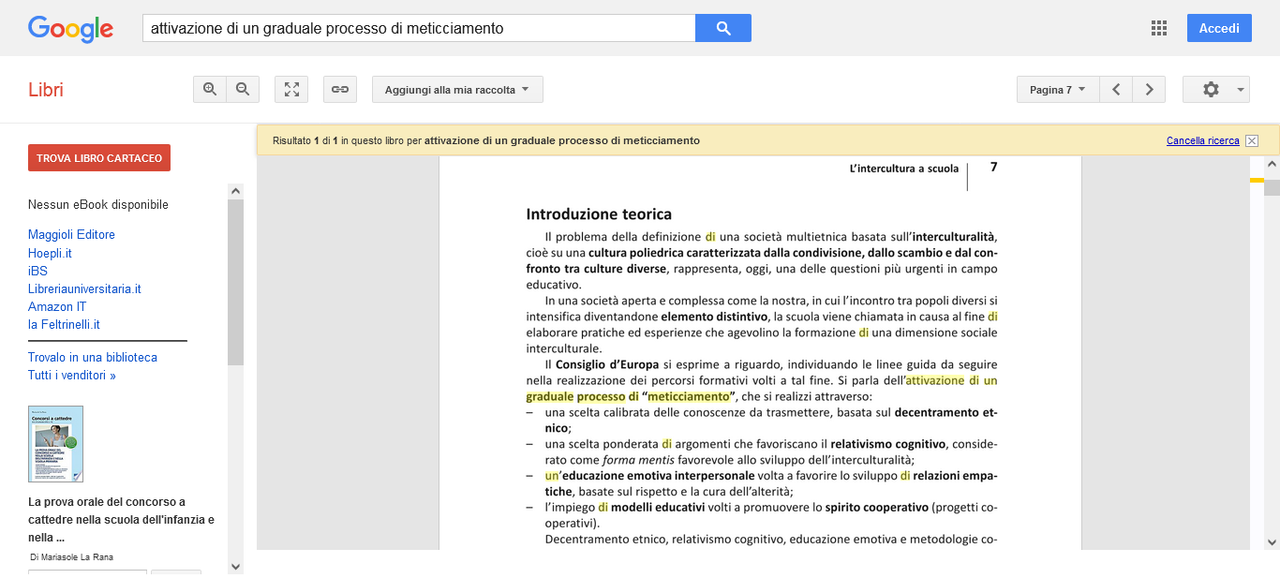Image resolution: width=1280 pixels, height=576 pixels.
Task: Focus the search query input field
Action: pos(419,28)
